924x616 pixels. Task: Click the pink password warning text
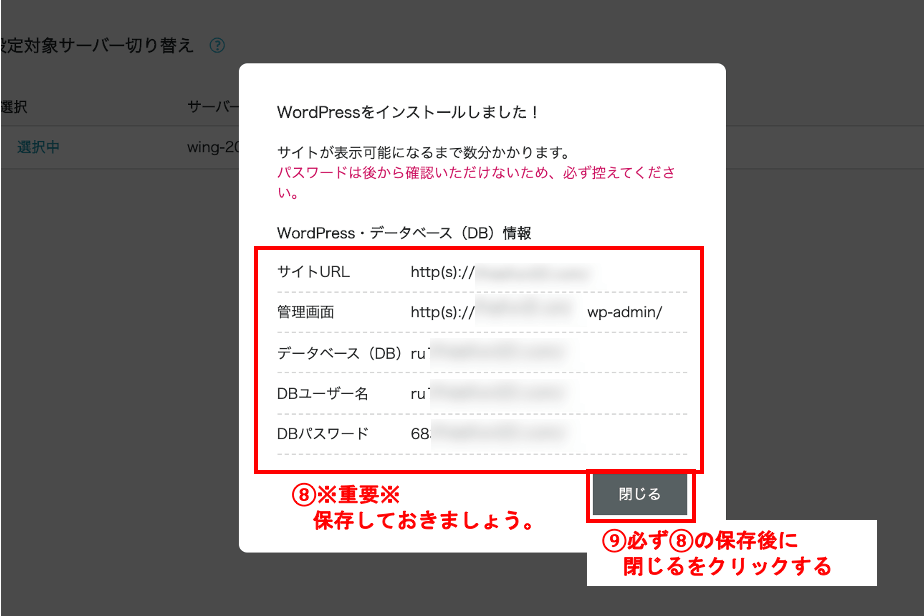tap(476, 182)
